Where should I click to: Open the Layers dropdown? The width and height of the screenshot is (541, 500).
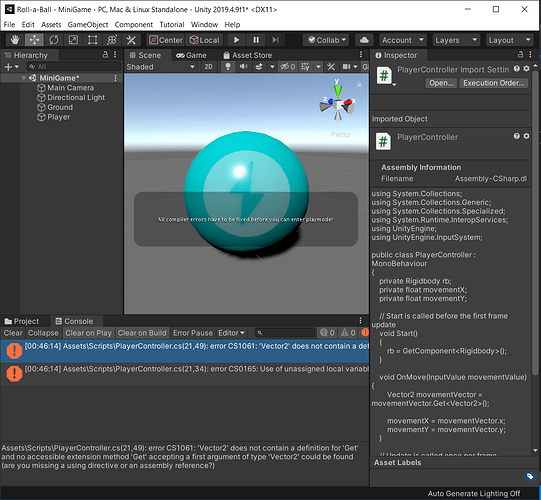click(456, 40)
